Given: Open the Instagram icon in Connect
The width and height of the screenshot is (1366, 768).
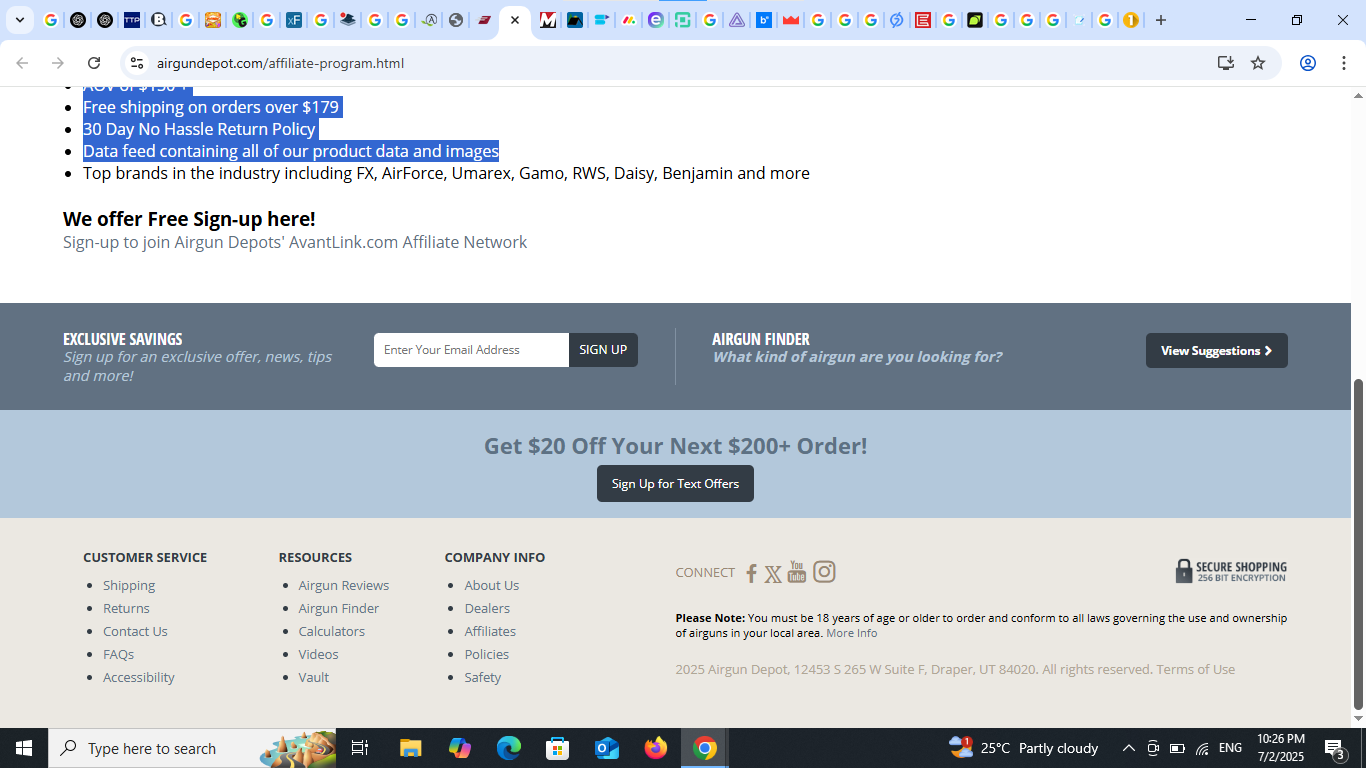Looking at the screenshot, I should (x=824, y=572).
